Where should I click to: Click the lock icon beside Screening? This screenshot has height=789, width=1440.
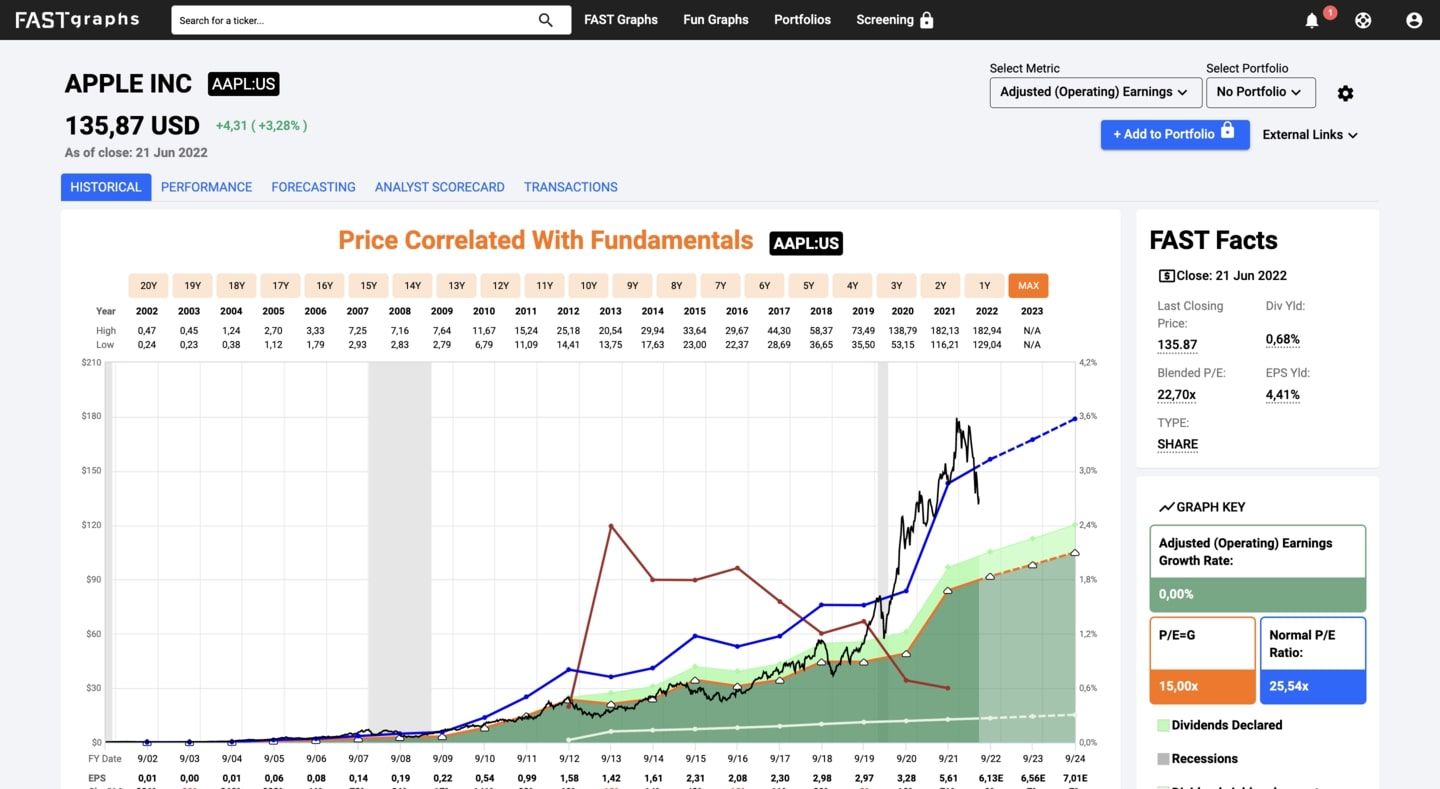coord(927,20)
